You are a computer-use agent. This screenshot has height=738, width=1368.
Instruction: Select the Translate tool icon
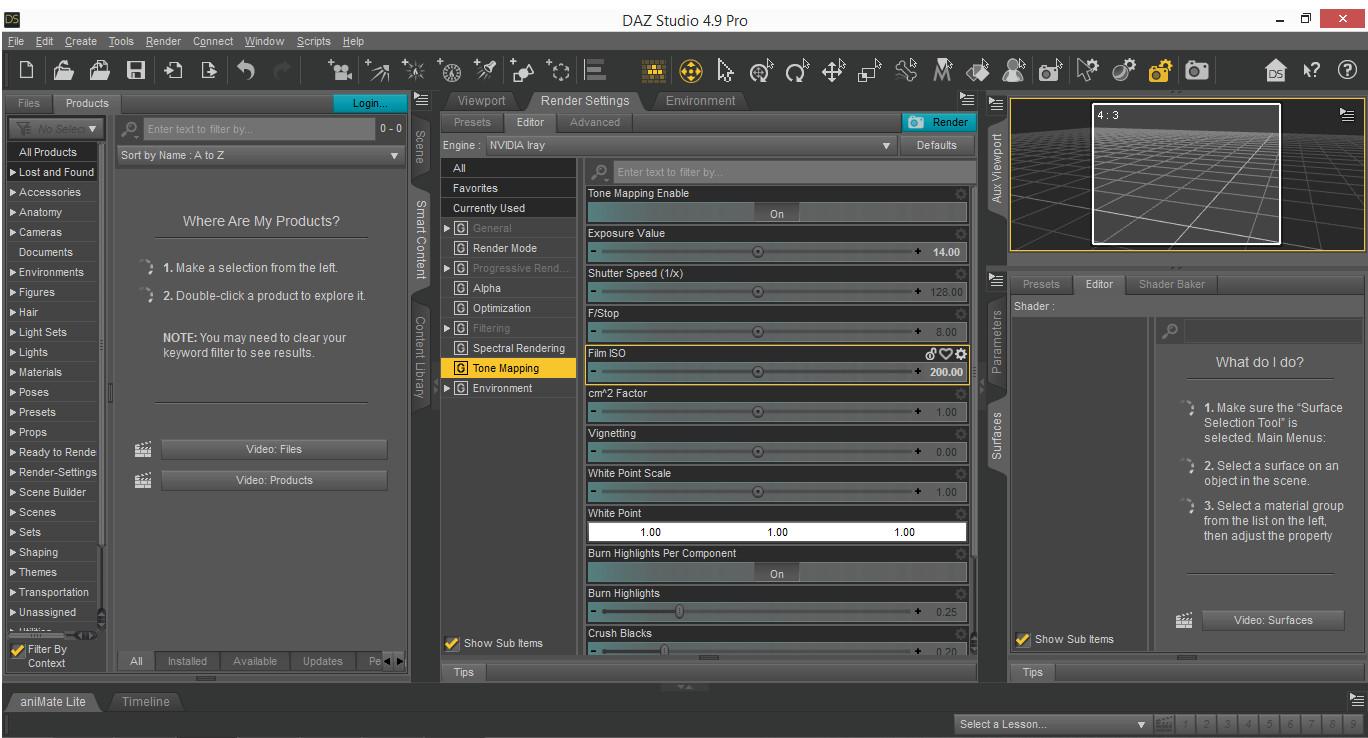(832, 70)
